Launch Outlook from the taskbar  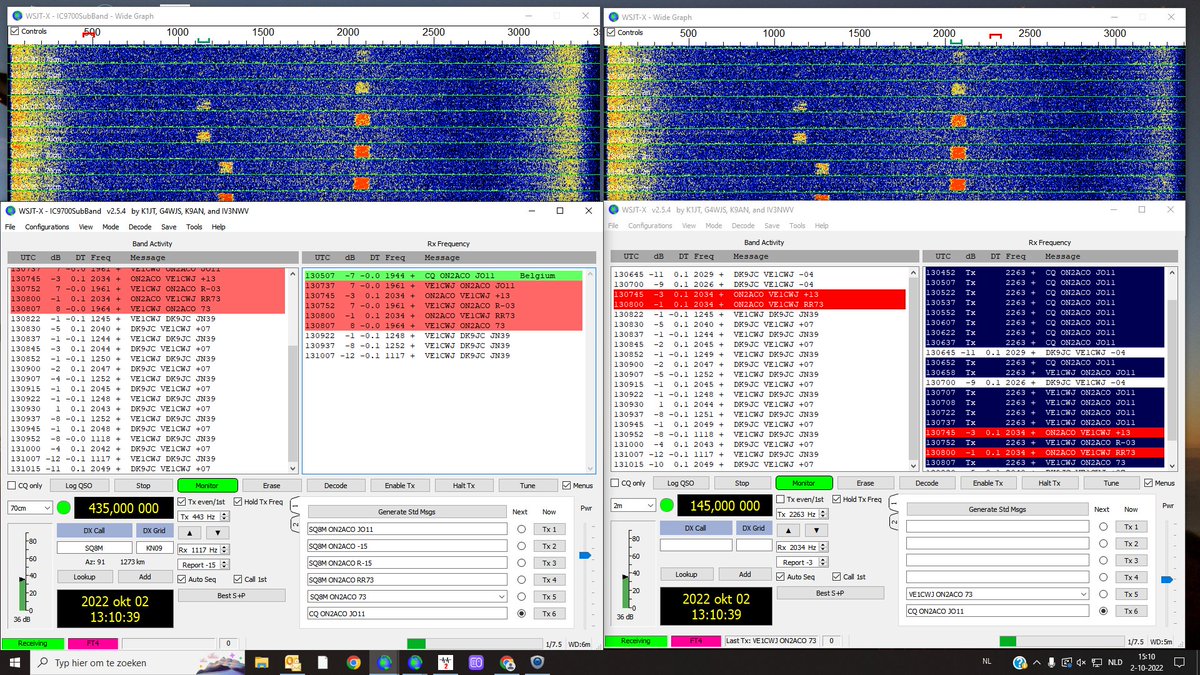click(x=293, y=662)
